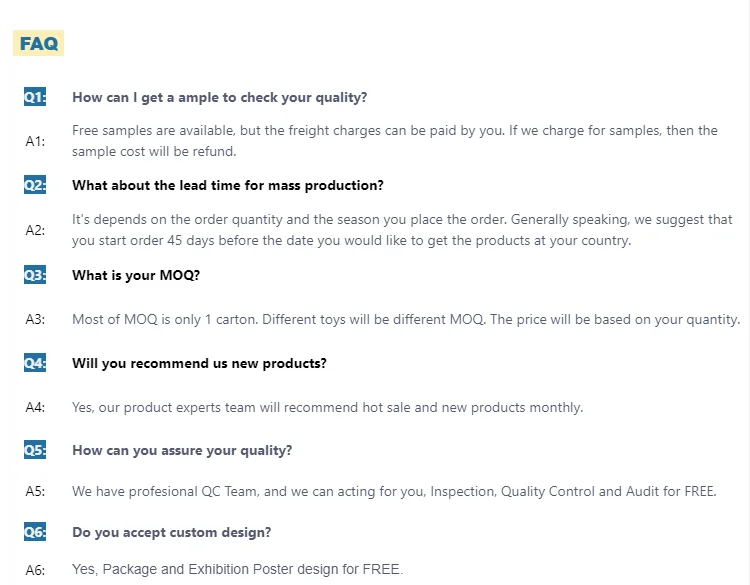Image resolution: width=750 pixels, height=585 pixels.
Task: Click the Q1 label badge
Action: click(35, 97)
